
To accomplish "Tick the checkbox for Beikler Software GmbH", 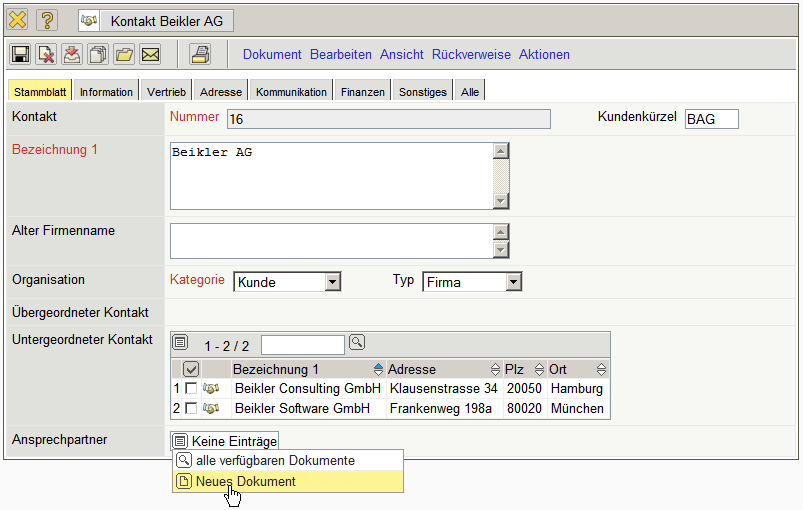I will coord(191,409).
